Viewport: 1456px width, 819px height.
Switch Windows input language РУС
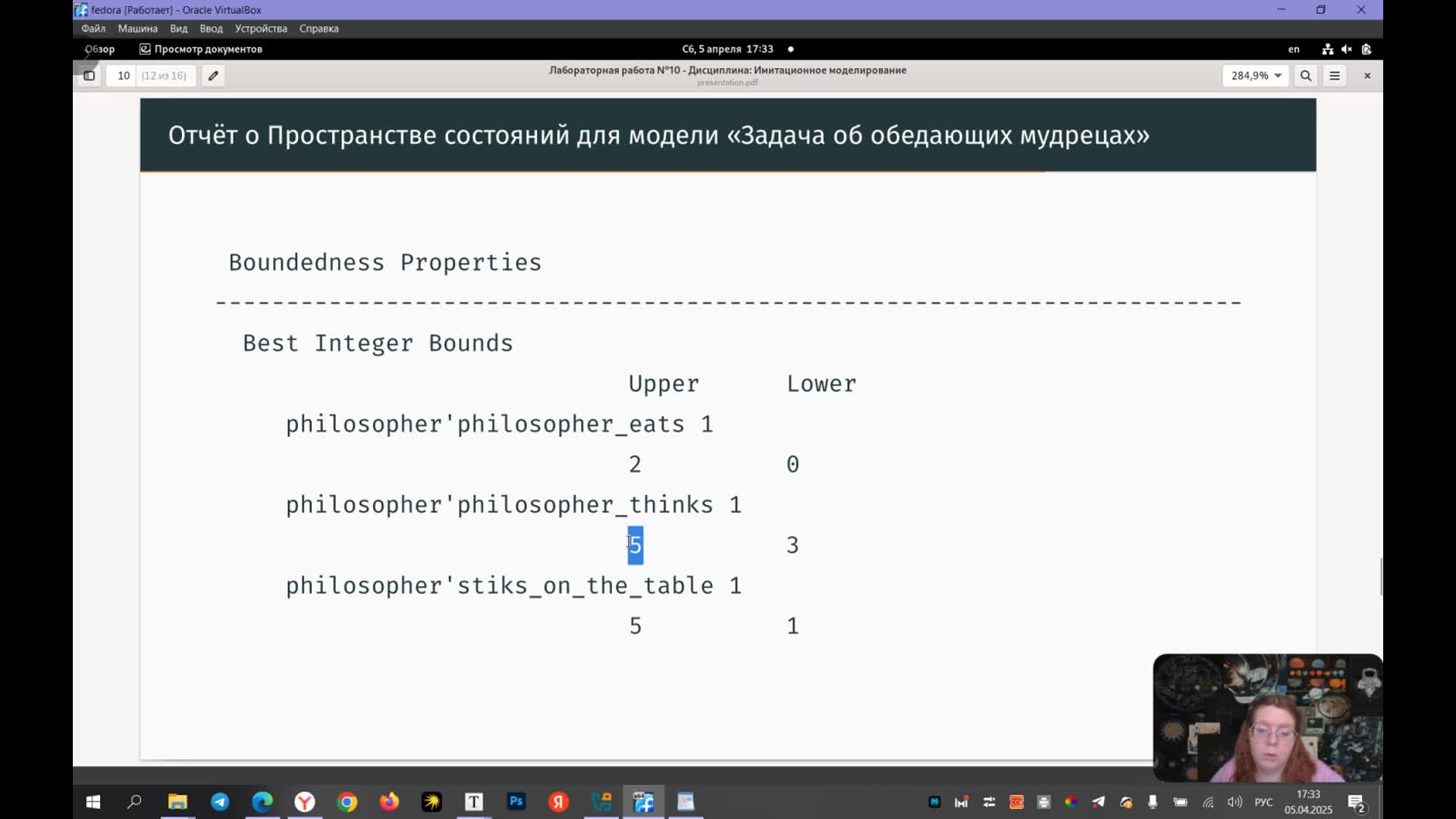tap(1263, 802)
